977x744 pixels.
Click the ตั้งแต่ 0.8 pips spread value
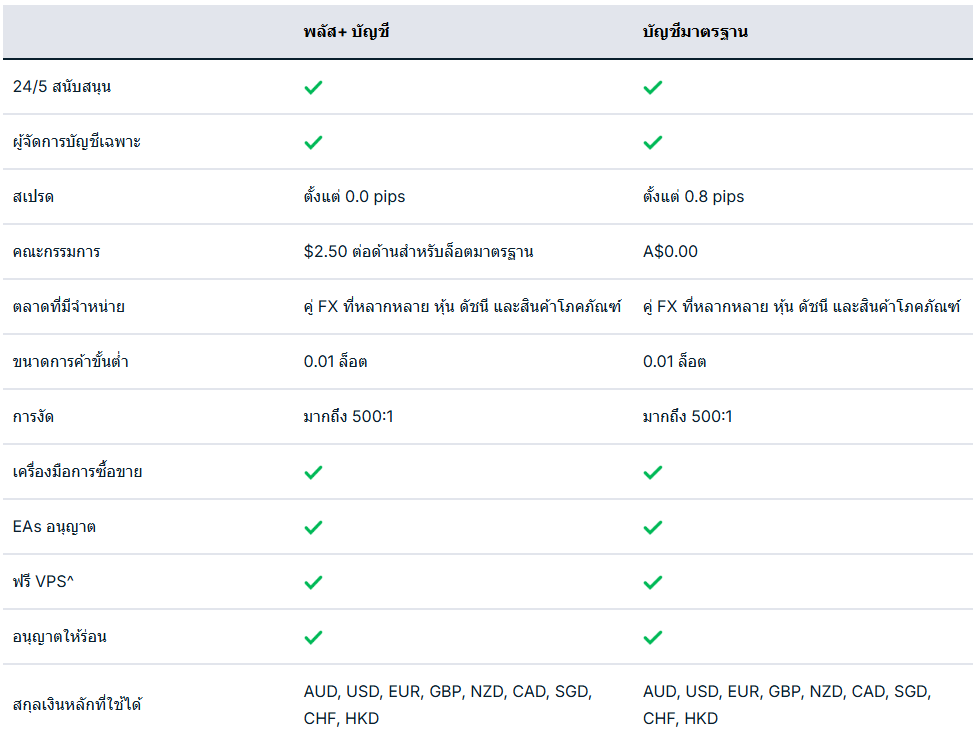coord(693,197)
